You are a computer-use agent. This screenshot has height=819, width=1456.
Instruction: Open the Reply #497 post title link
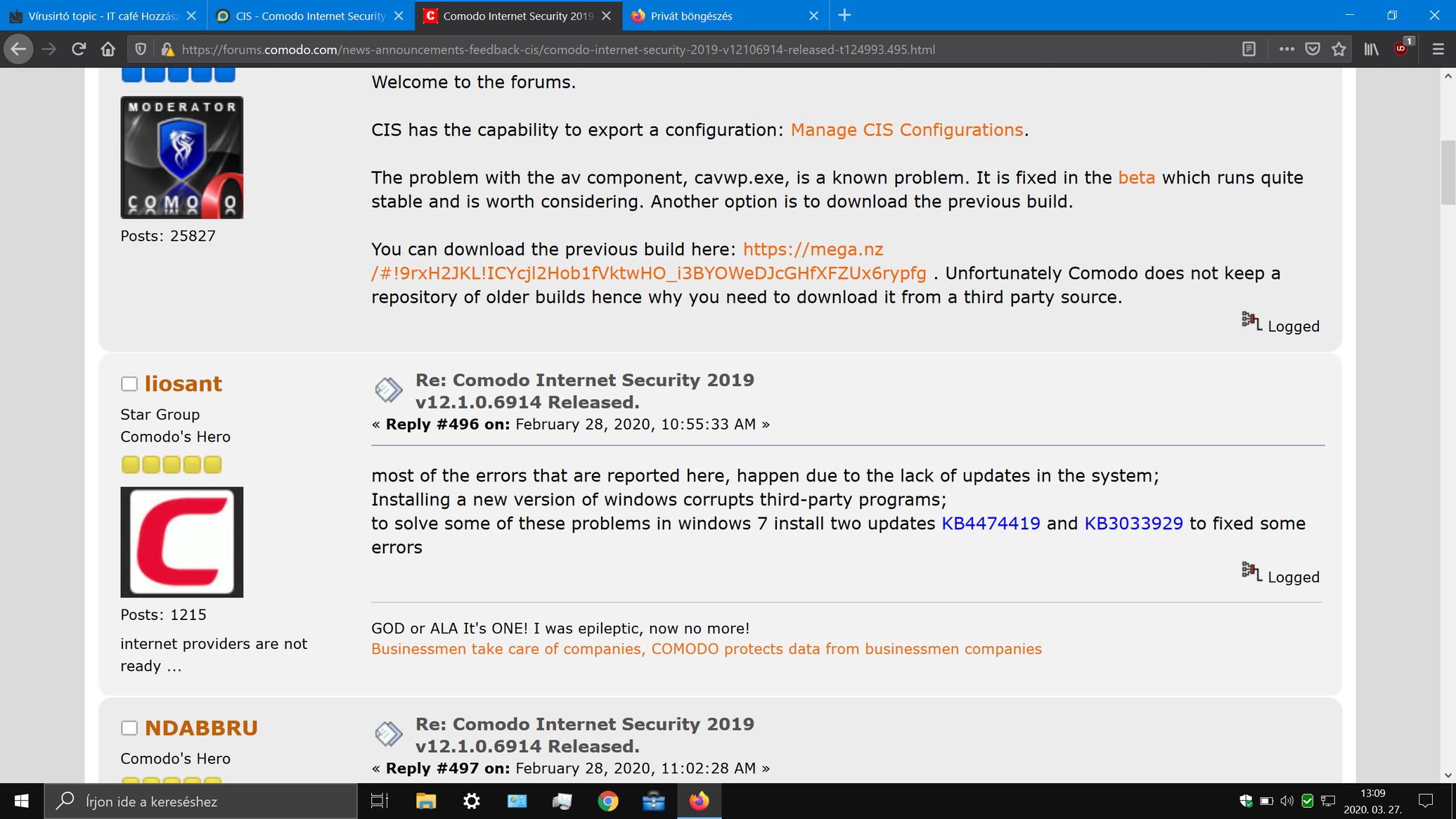pos(584,735)
